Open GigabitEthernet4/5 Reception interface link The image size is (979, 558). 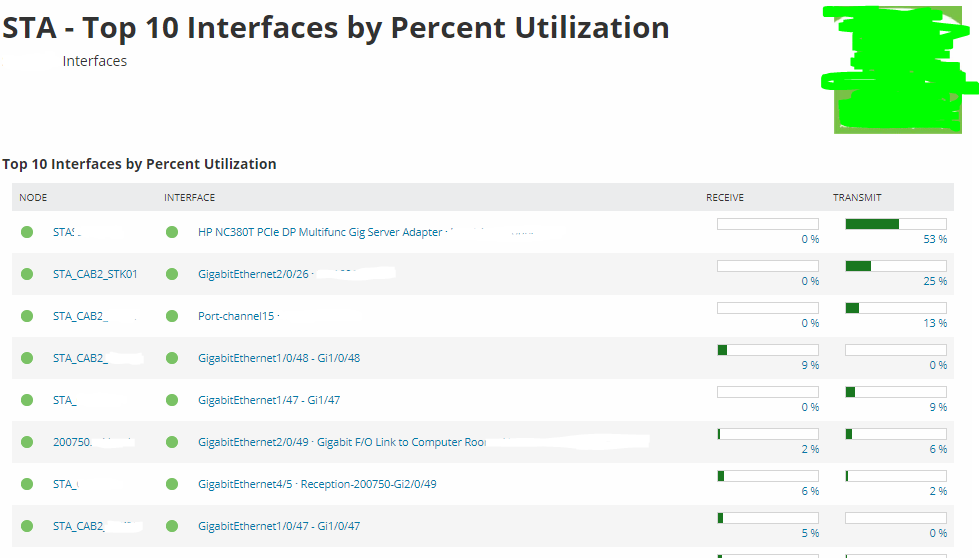point(317,484)
